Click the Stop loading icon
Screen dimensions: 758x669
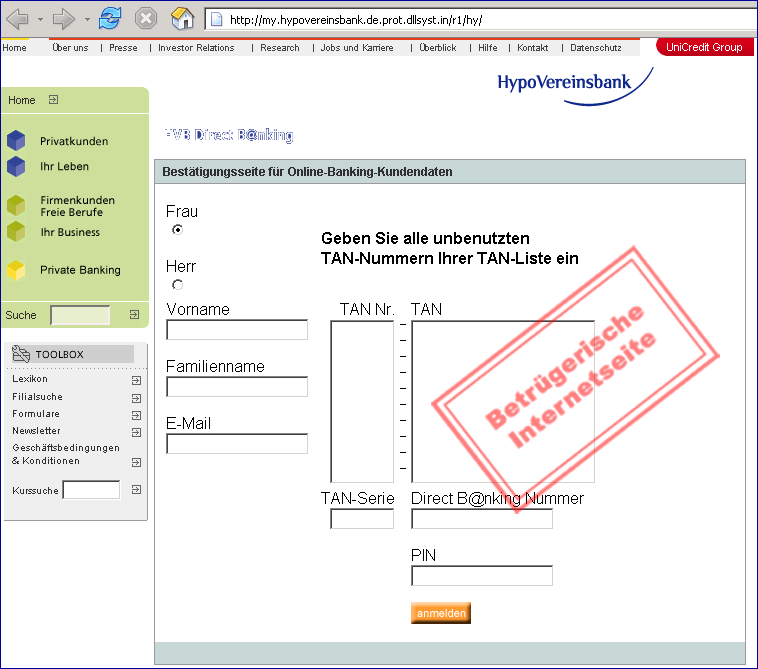click(146, 19)
